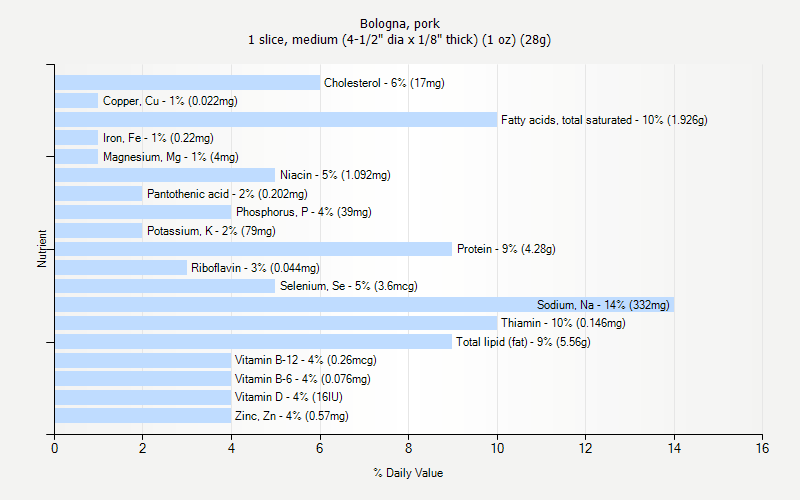Click the Nutrient vertical axis title
Screen dimensions: 800x500
point(42,249)
